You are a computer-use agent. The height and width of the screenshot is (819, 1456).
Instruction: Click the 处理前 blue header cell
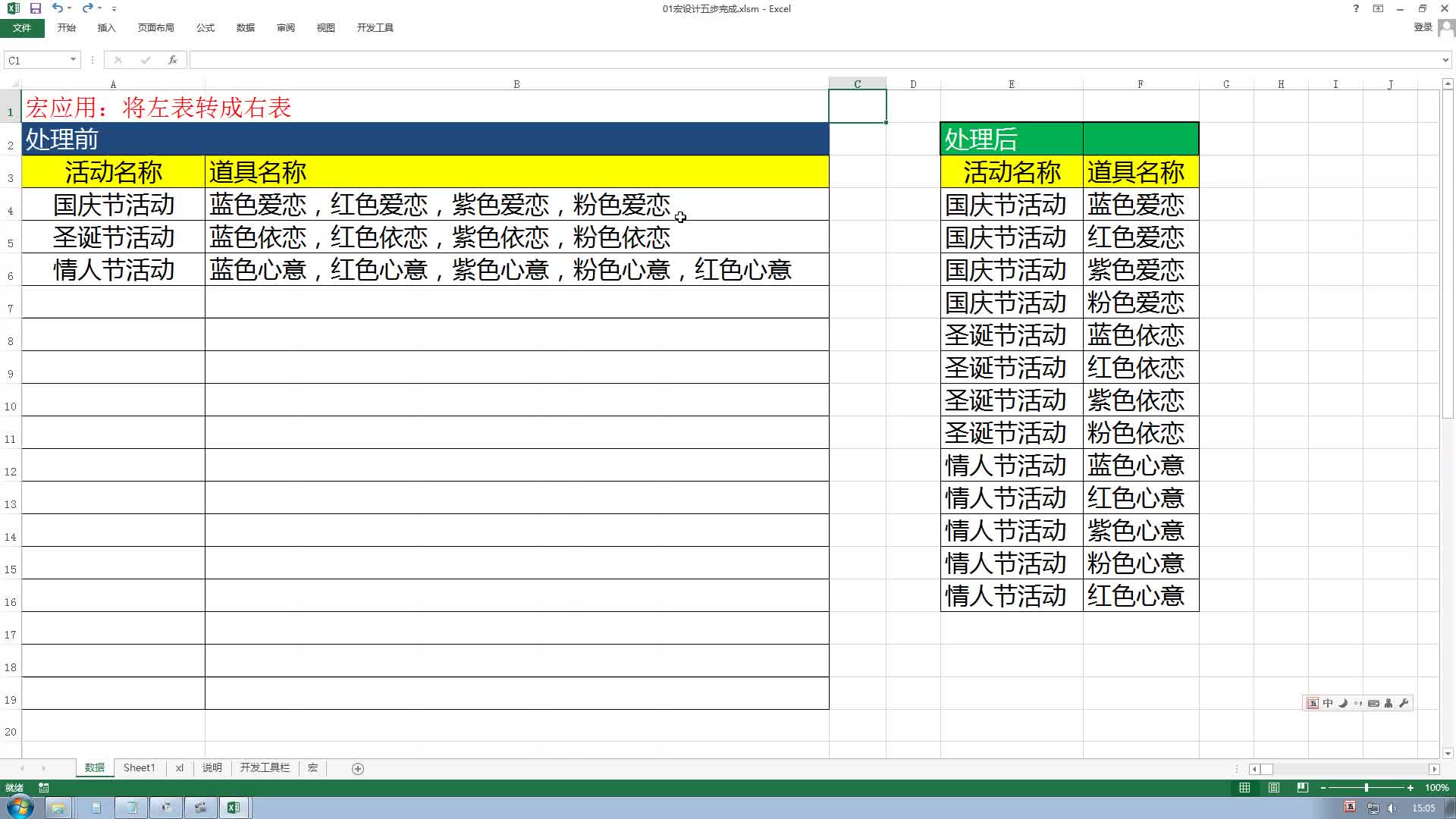[425, 139]
